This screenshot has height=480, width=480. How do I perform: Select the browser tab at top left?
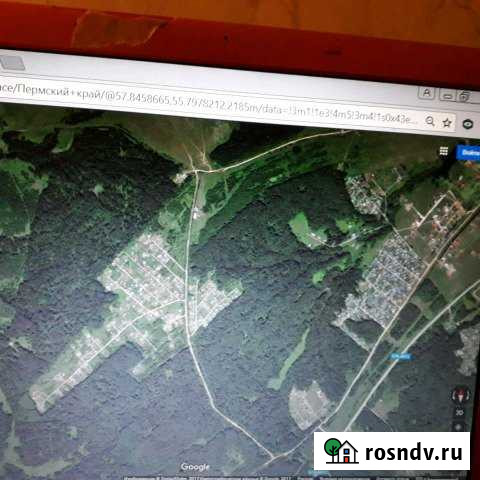point(12,62)
